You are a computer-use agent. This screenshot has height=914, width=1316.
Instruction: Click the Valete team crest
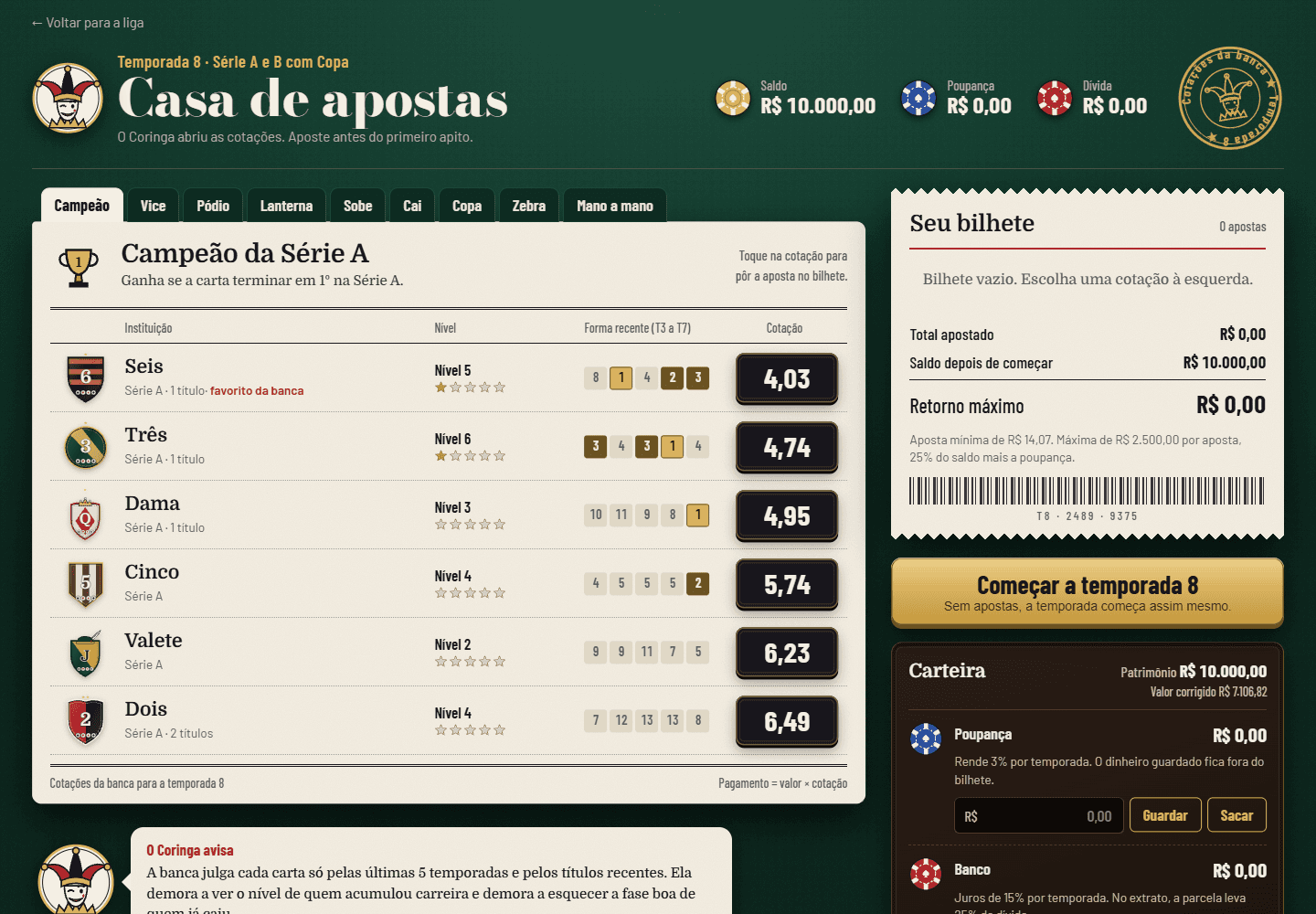coord(86,653)
